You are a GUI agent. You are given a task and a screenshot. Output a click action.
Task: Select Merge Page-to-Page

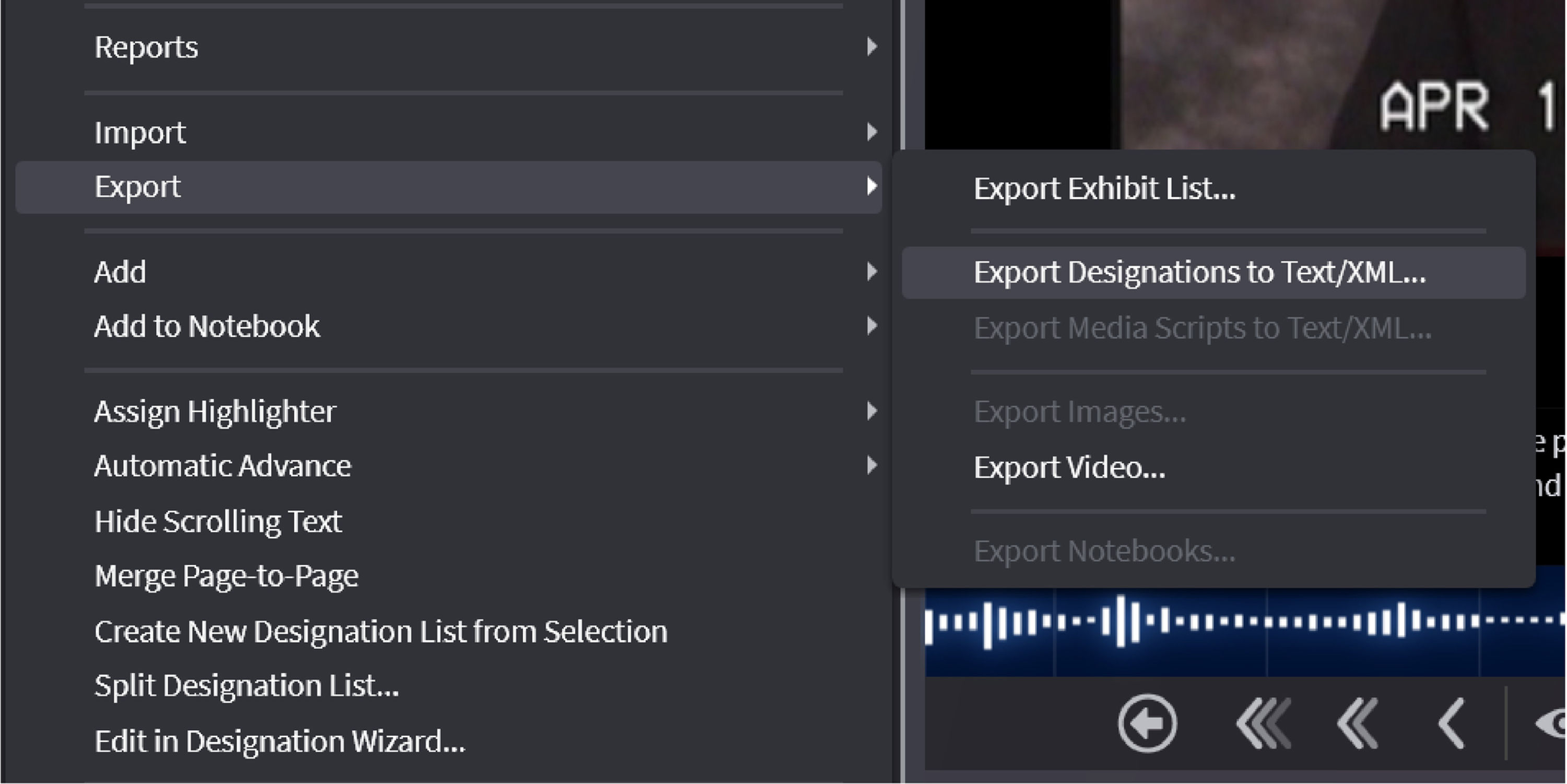(226, 576)
